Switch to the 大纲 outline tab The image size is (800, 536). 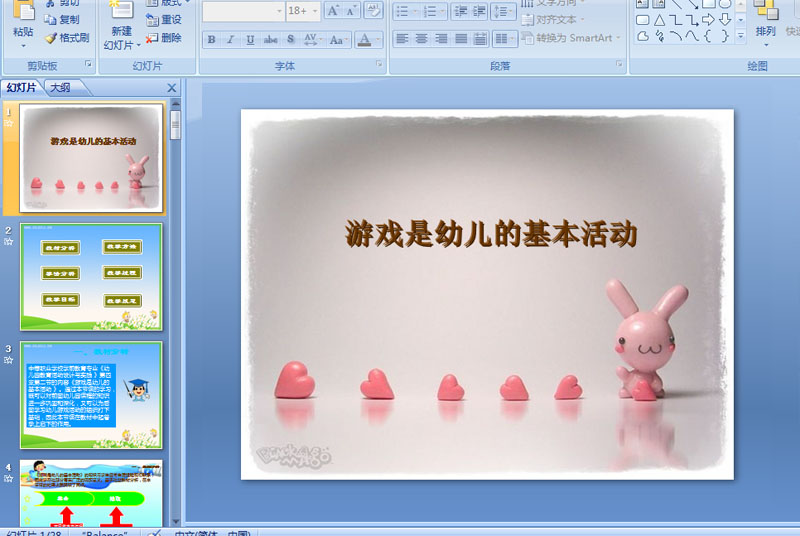[x=60, y=88]
